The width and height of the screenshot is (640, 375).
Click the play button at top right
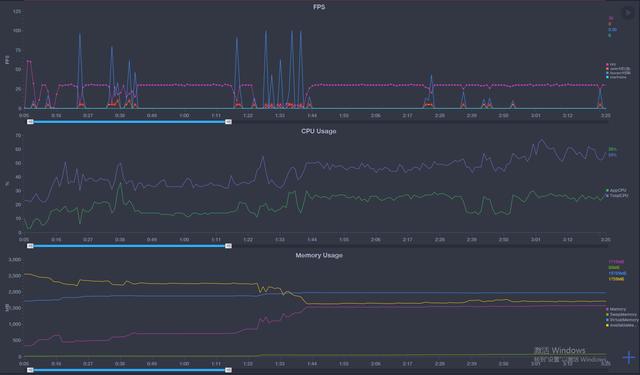coord(627,13)
